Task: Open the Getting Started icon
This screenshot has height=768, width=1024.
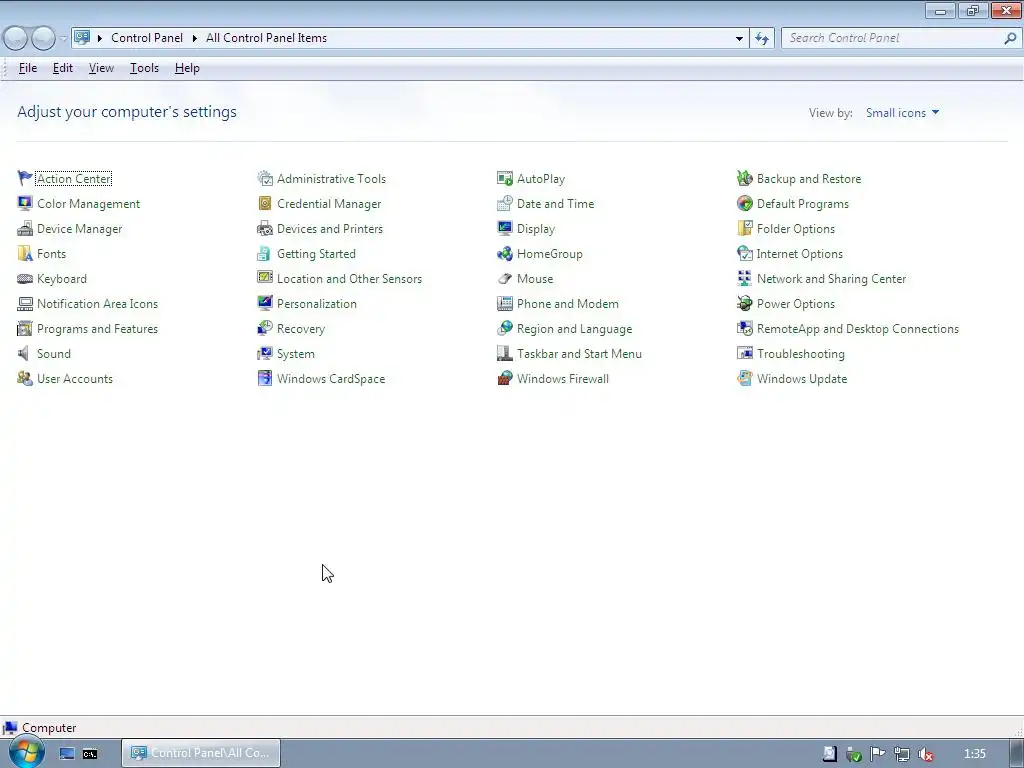Action: coord(264,253)
